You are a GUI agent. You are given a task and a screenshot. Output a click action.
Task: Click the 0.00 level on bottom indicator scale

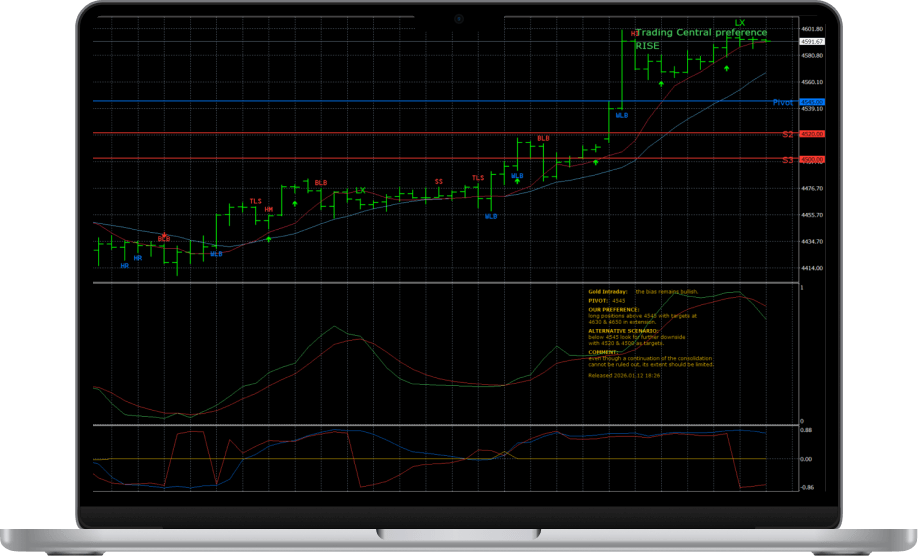coord(806,459)
